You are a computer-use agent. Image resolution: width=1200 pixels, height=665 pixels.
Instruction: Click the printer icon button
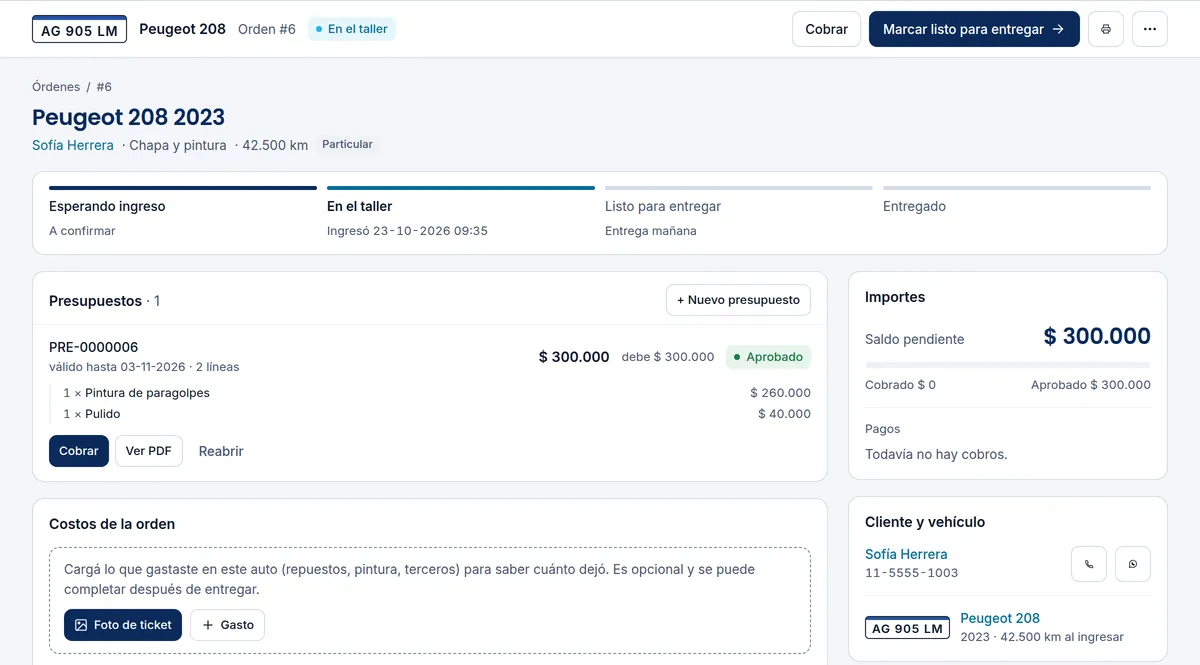1106,29
